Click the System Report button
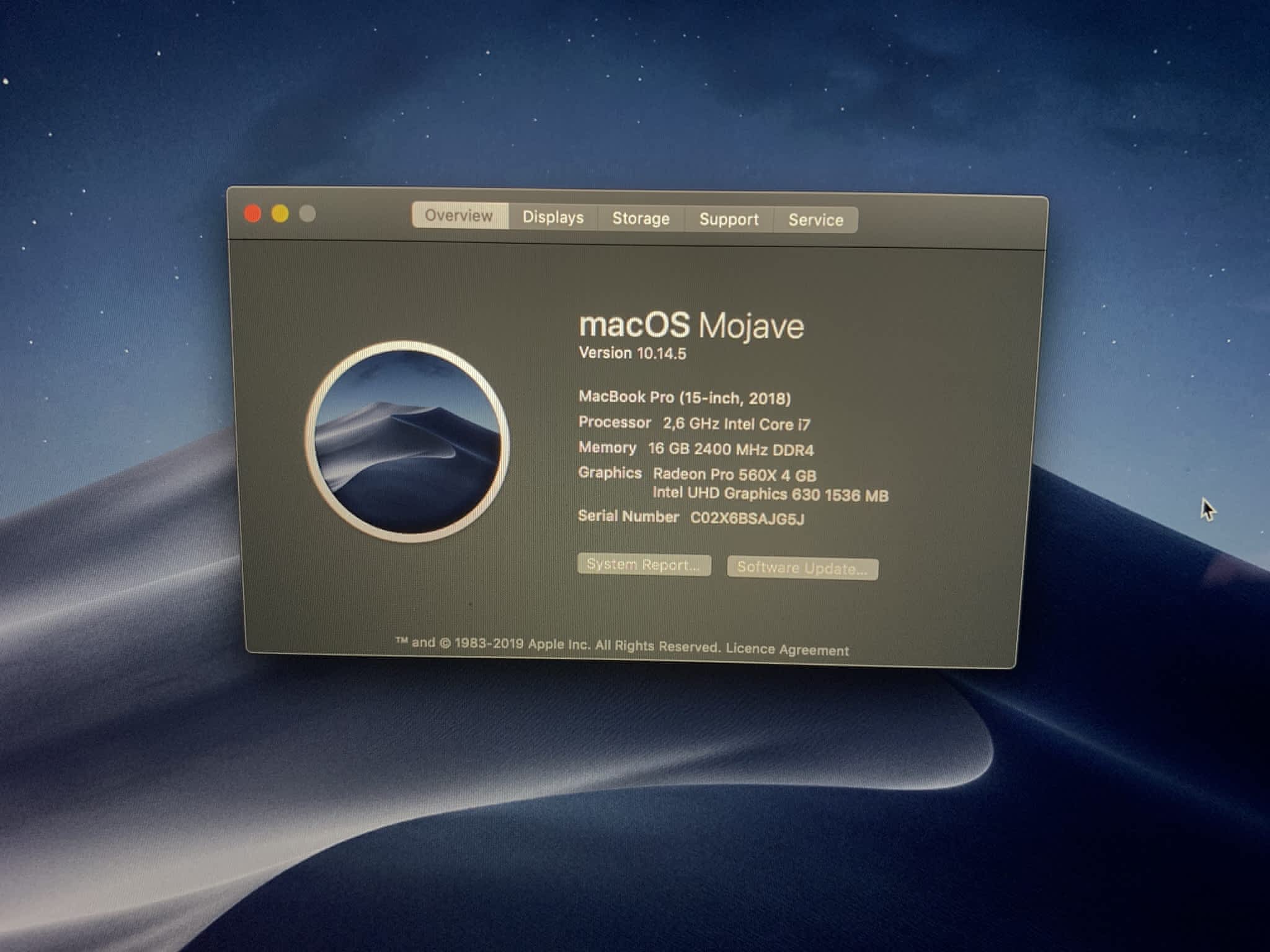Screen dimensions: 1270x952 tap(644, 565)
